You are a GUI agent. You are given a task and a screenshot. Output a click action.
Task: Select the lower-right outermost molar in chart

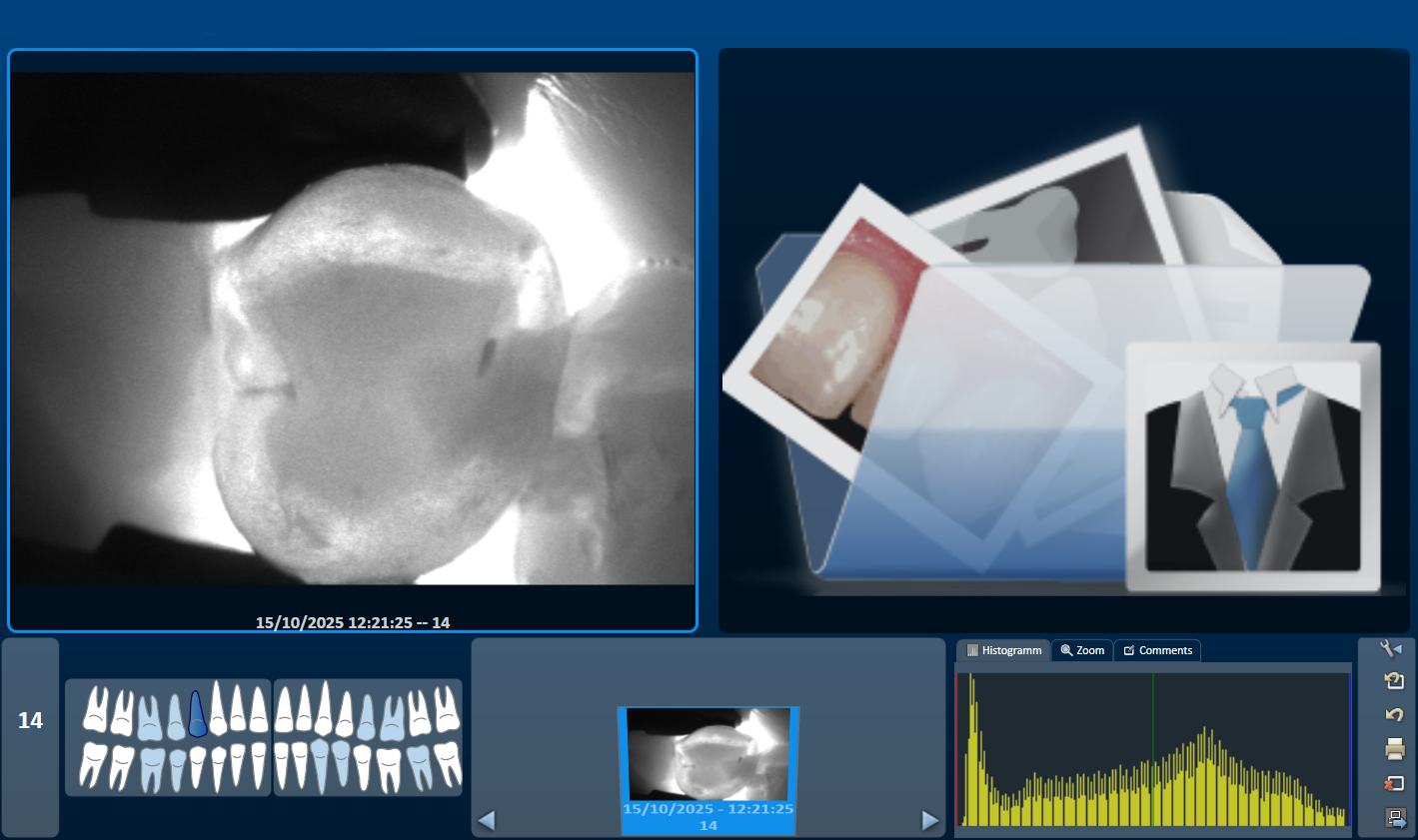pos(447,764)
